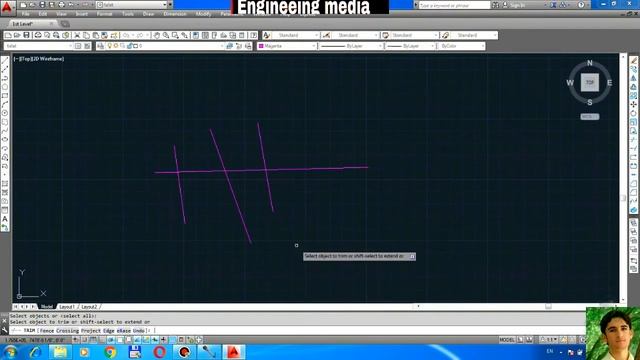Click the New drawing icon in standard toolbar
The height and width of the screenshot is (360, 640).
[x=8, y=36]
